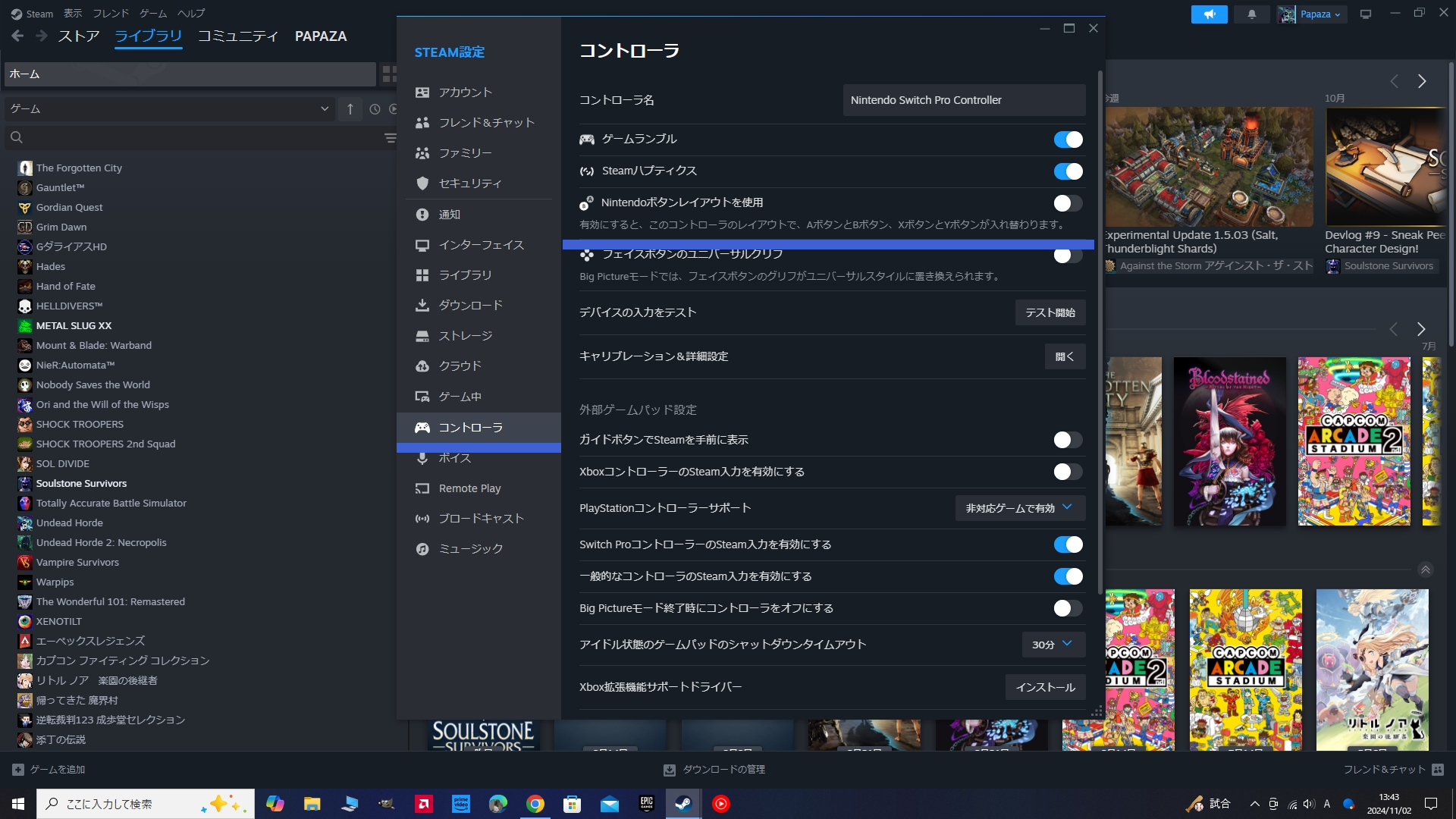Click the announcements megaphone icon
Image resolution: width=1456 pixels, height=819 pixels.
(x=1209, y=14)
